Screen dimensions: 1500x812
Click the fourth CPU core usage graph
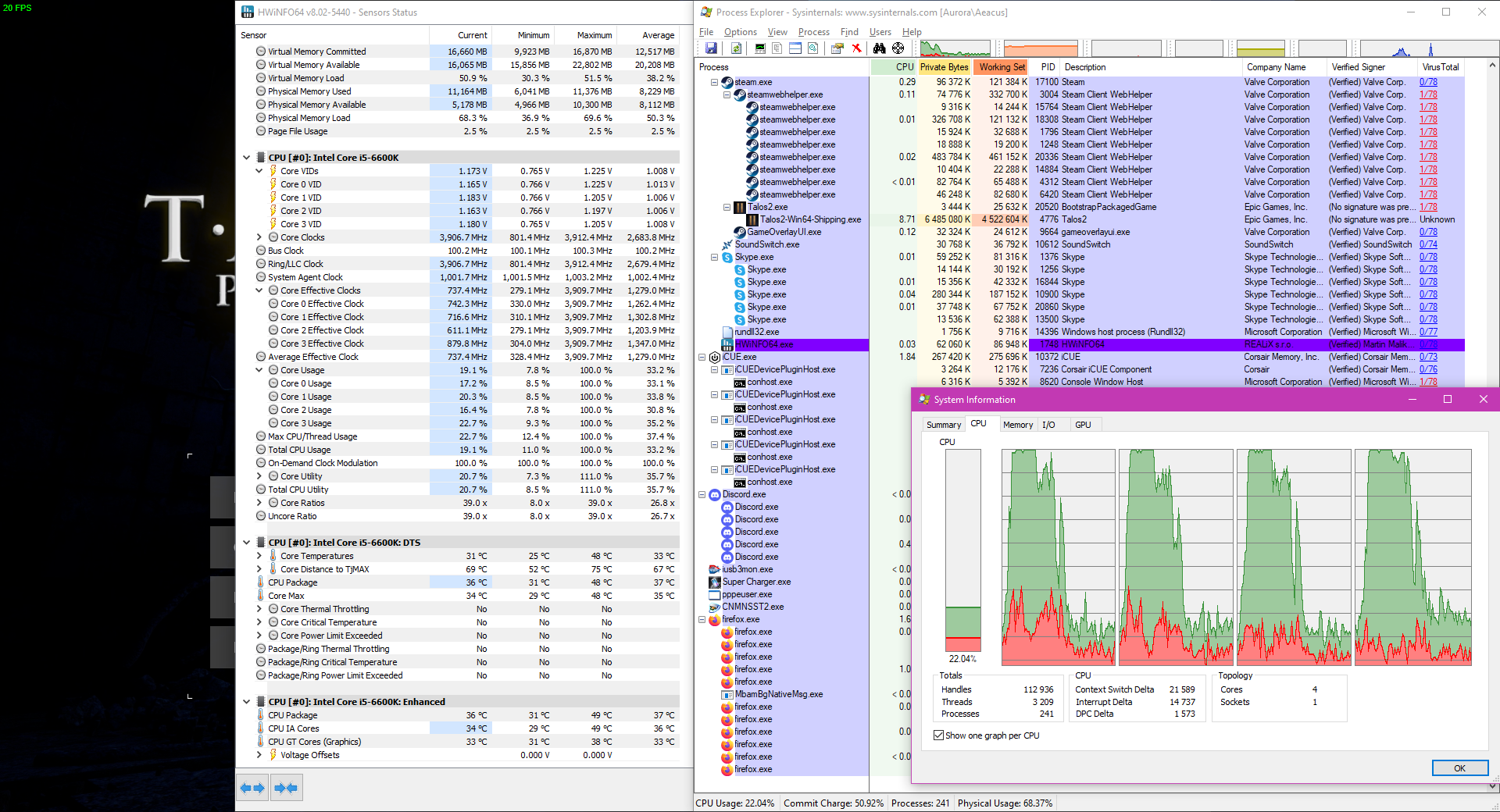pos(1412,557)
